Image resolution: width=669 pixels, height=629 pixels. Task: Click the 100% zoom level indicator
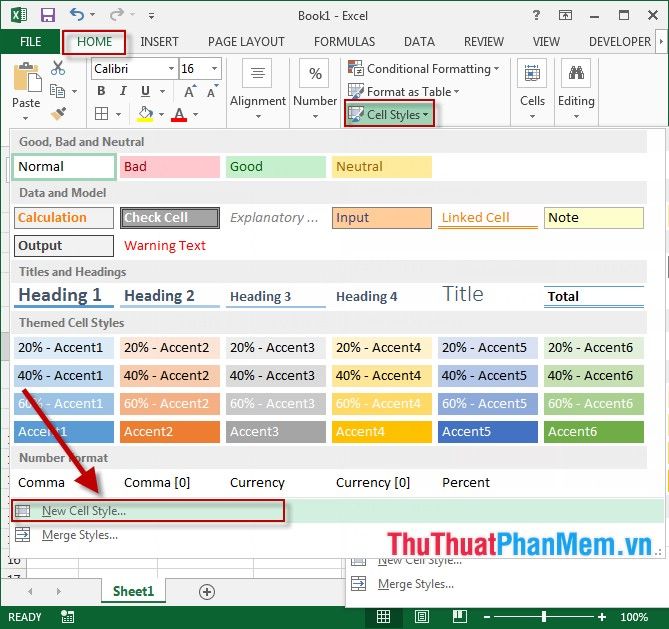coord(634,617)
